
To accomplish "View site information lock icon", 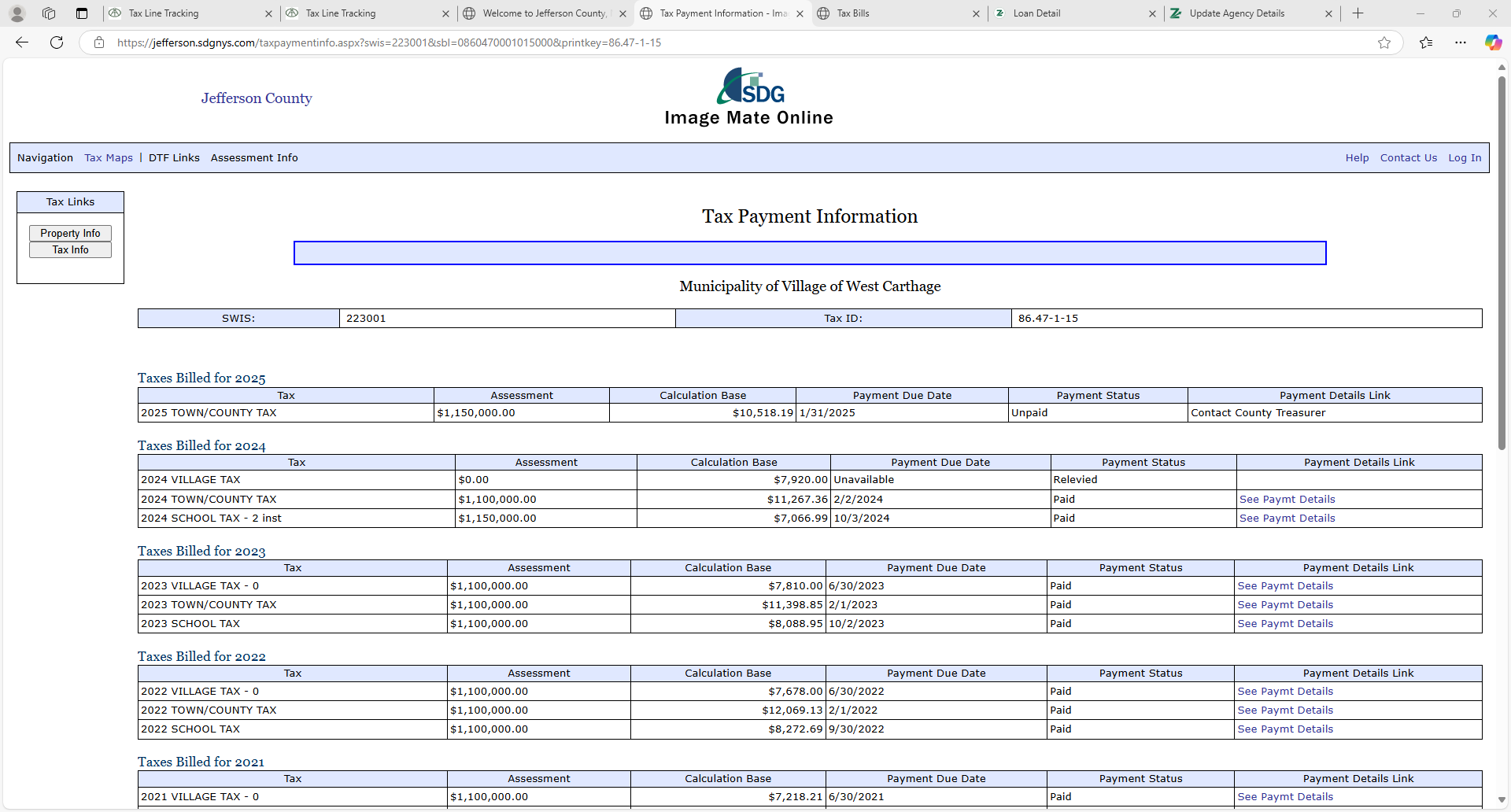I will [x=99, y=42].
